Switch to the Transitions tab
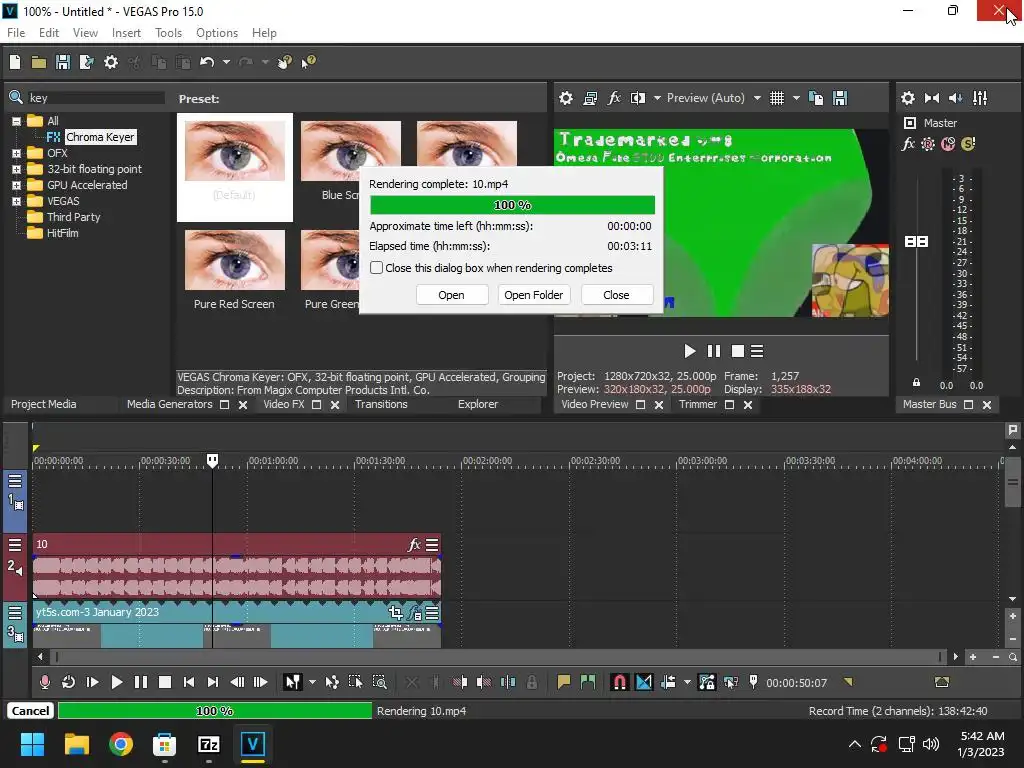The height and width of the screenshot is (768, 1024). 381,404
